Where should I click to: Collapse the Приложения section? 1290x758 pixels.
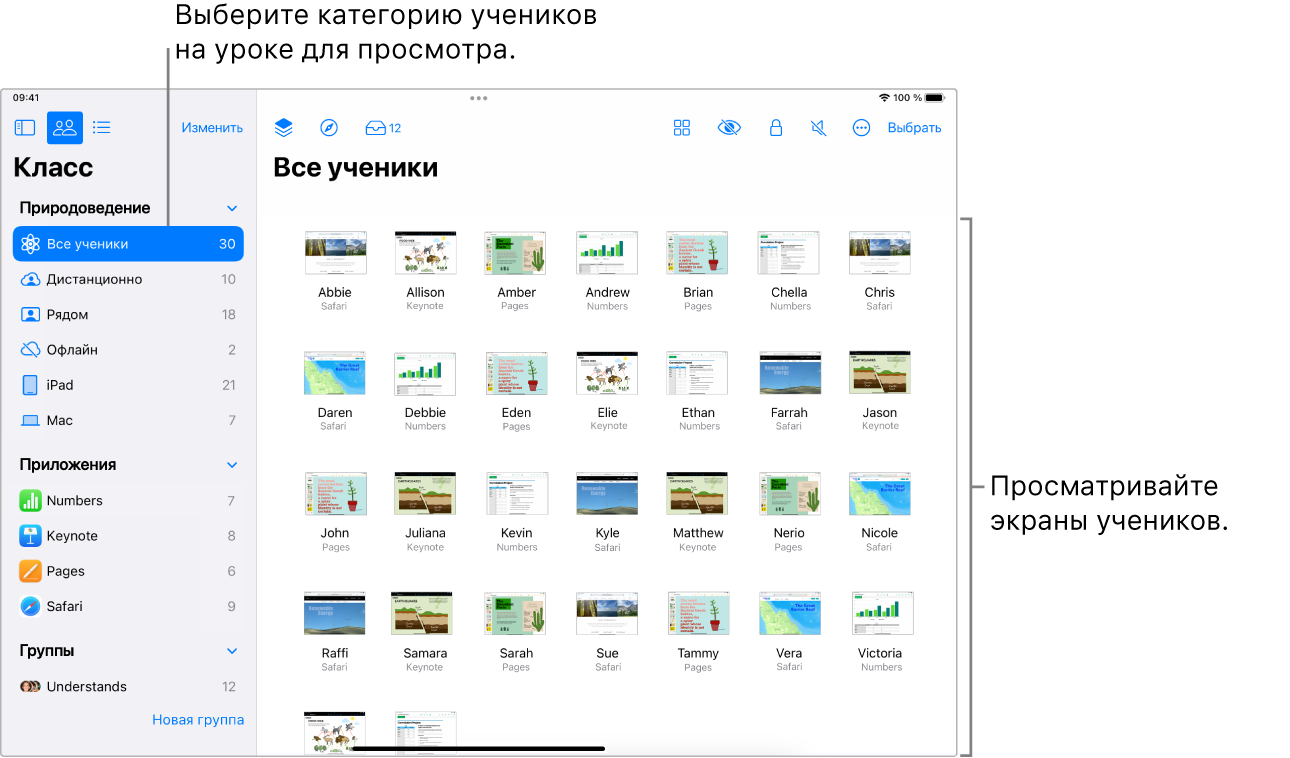(232, 464)
